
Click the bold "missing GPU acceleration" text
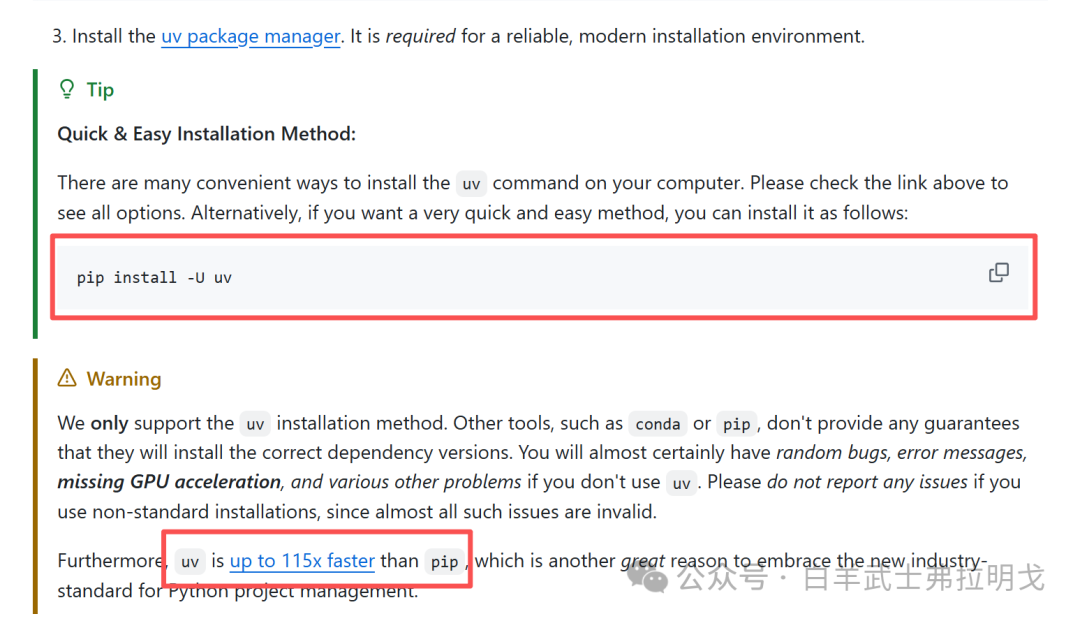170,482
